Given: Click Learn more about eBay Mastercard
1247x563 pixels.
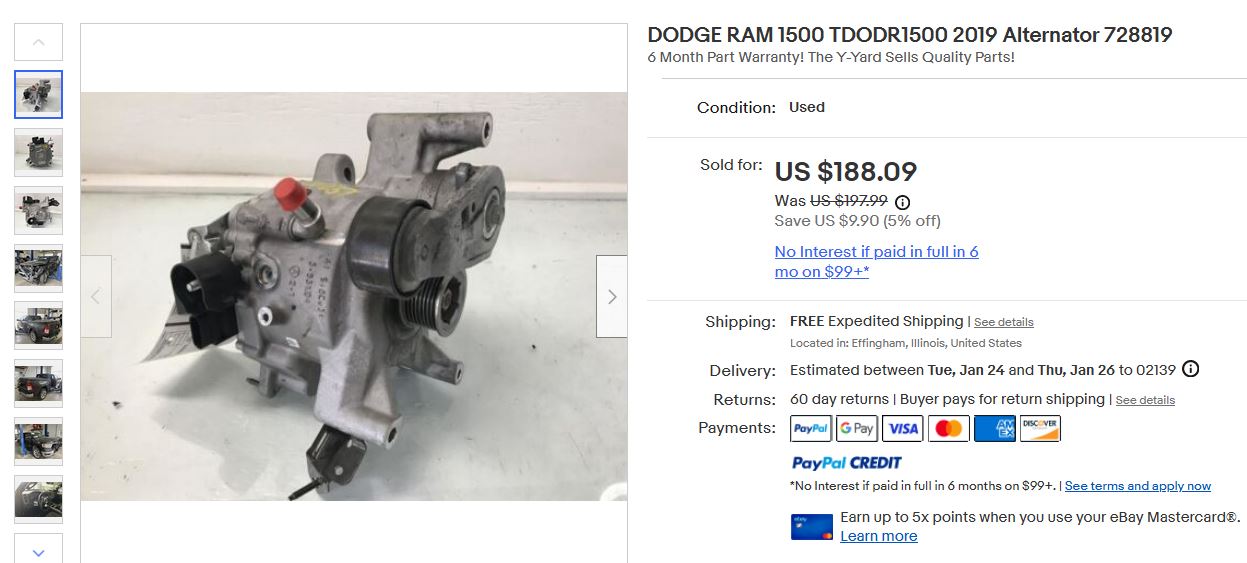Looking at the screenshot, I should [x=879, y=536].
